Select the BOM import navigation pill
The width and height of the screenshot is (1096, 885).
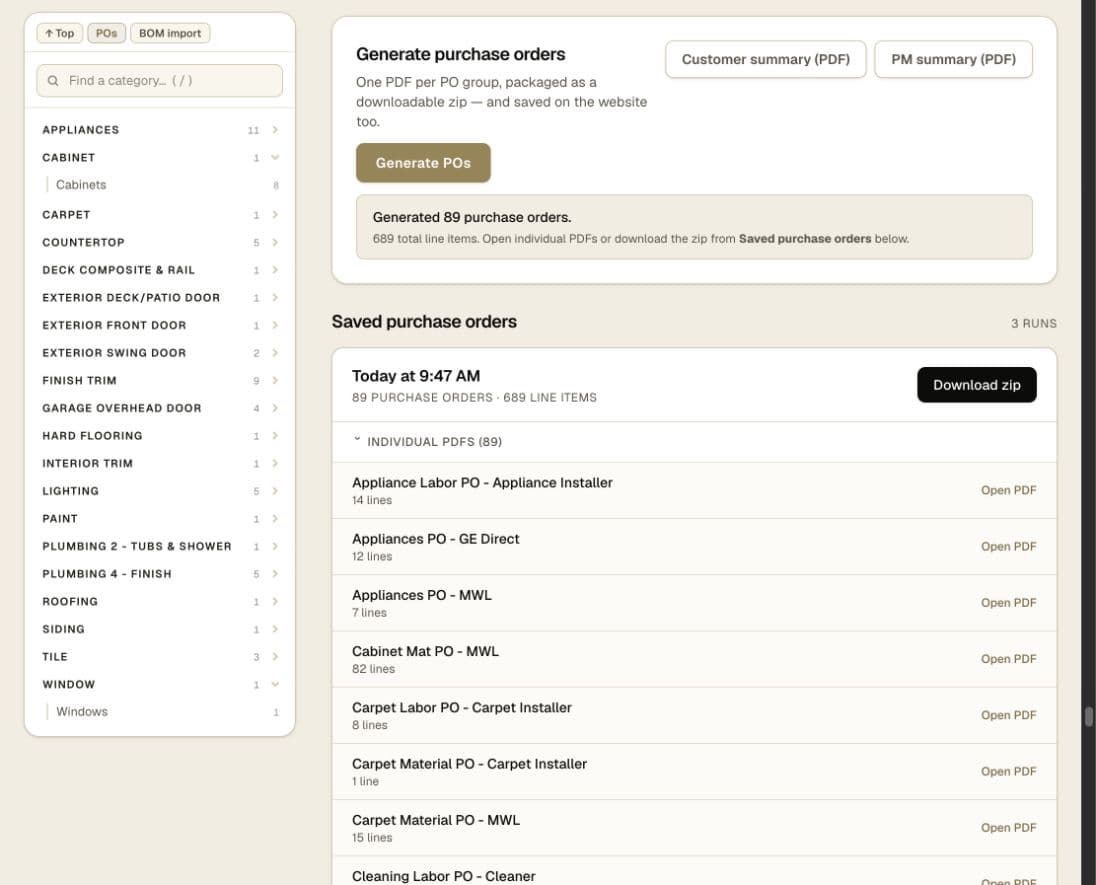point(170,33)
